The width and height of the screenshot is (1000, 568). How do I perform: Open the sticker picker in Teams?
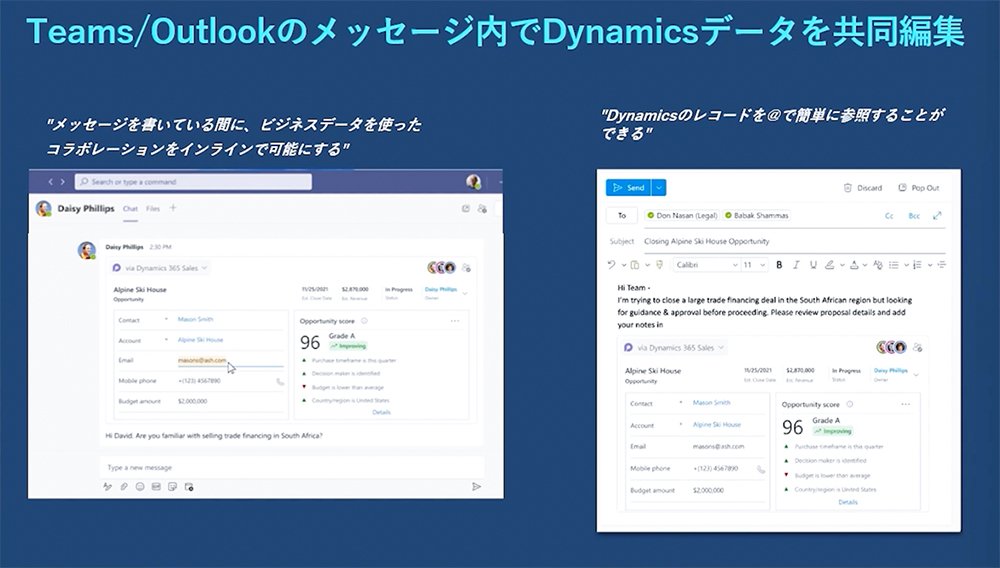point(172,486)
